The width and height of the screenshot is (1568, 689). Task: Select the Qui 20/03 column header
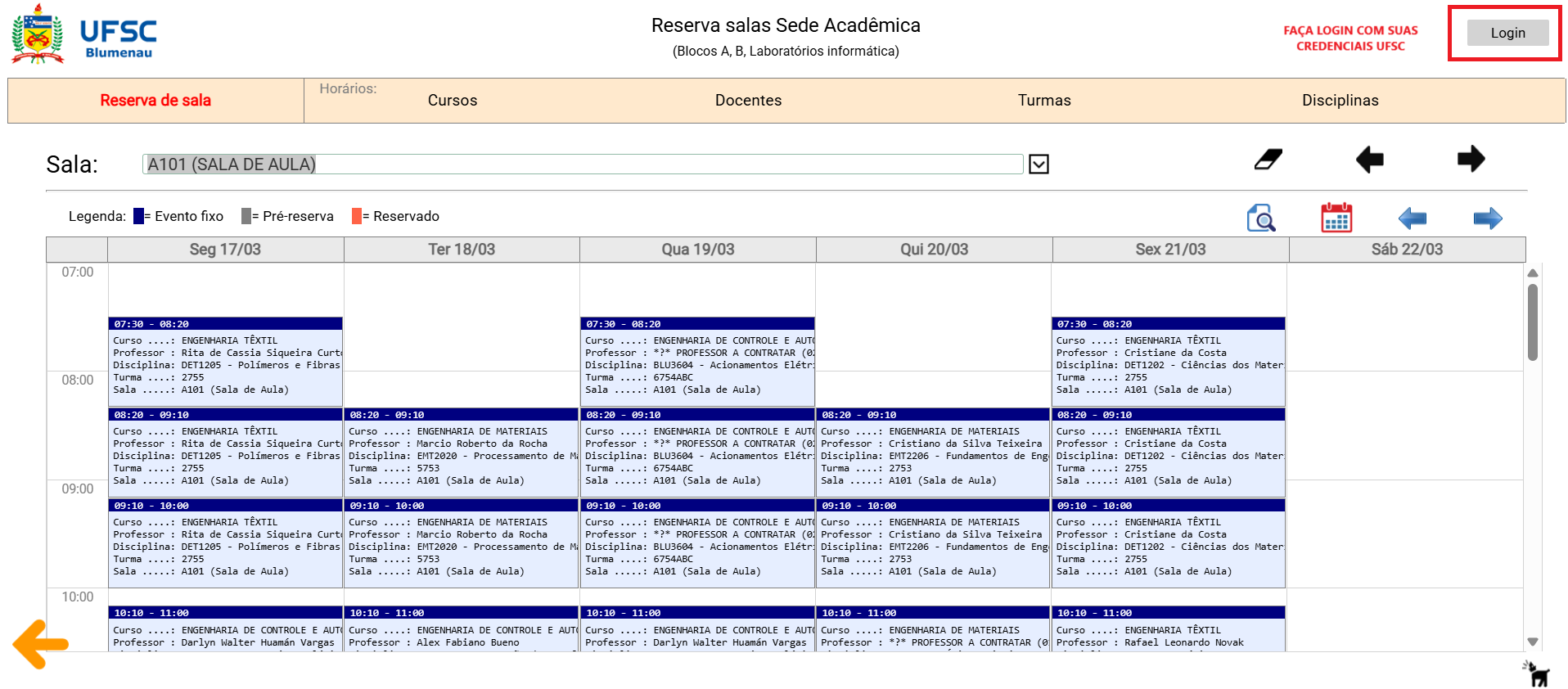pyautogui.click(x=934, y=250)
